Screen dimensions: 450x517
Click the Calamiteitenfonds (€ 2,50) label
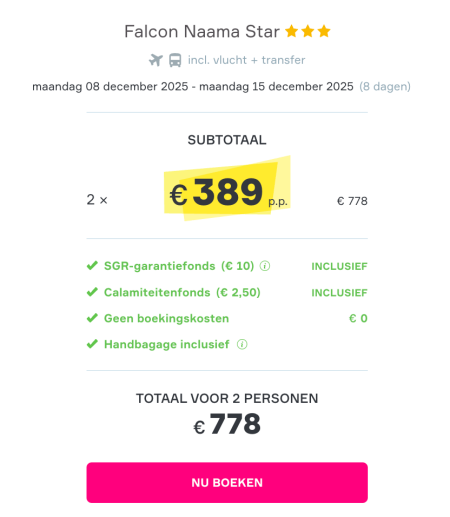182,292
